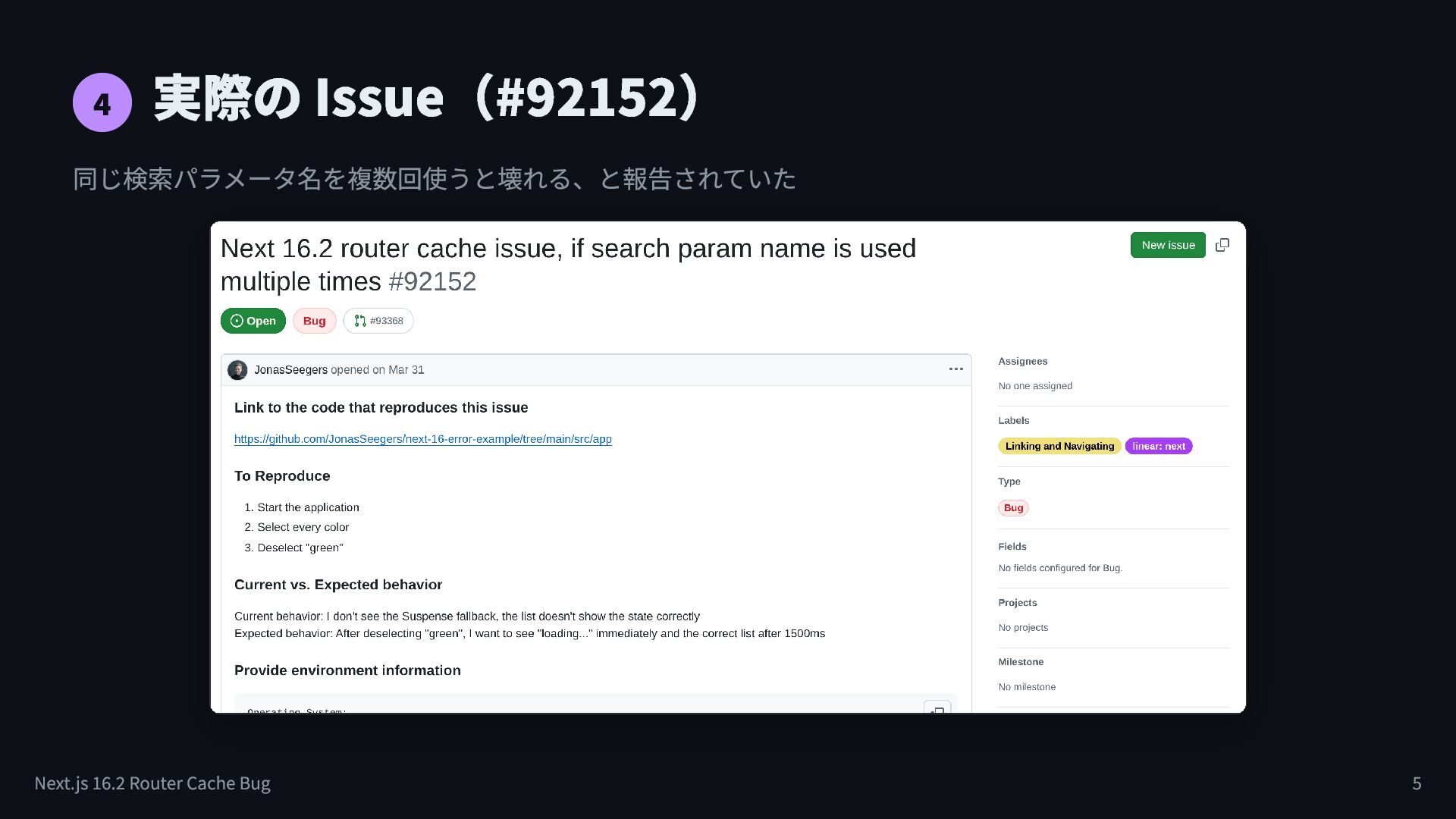Click the 'No milestone' text
1456x819 pixels.
pos(1027,687)
